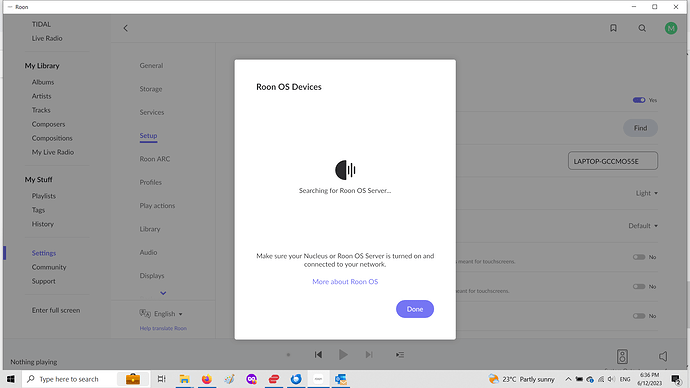Select the Setup settings tab
This screenshot has height=388, width=690.
(148, 135)
